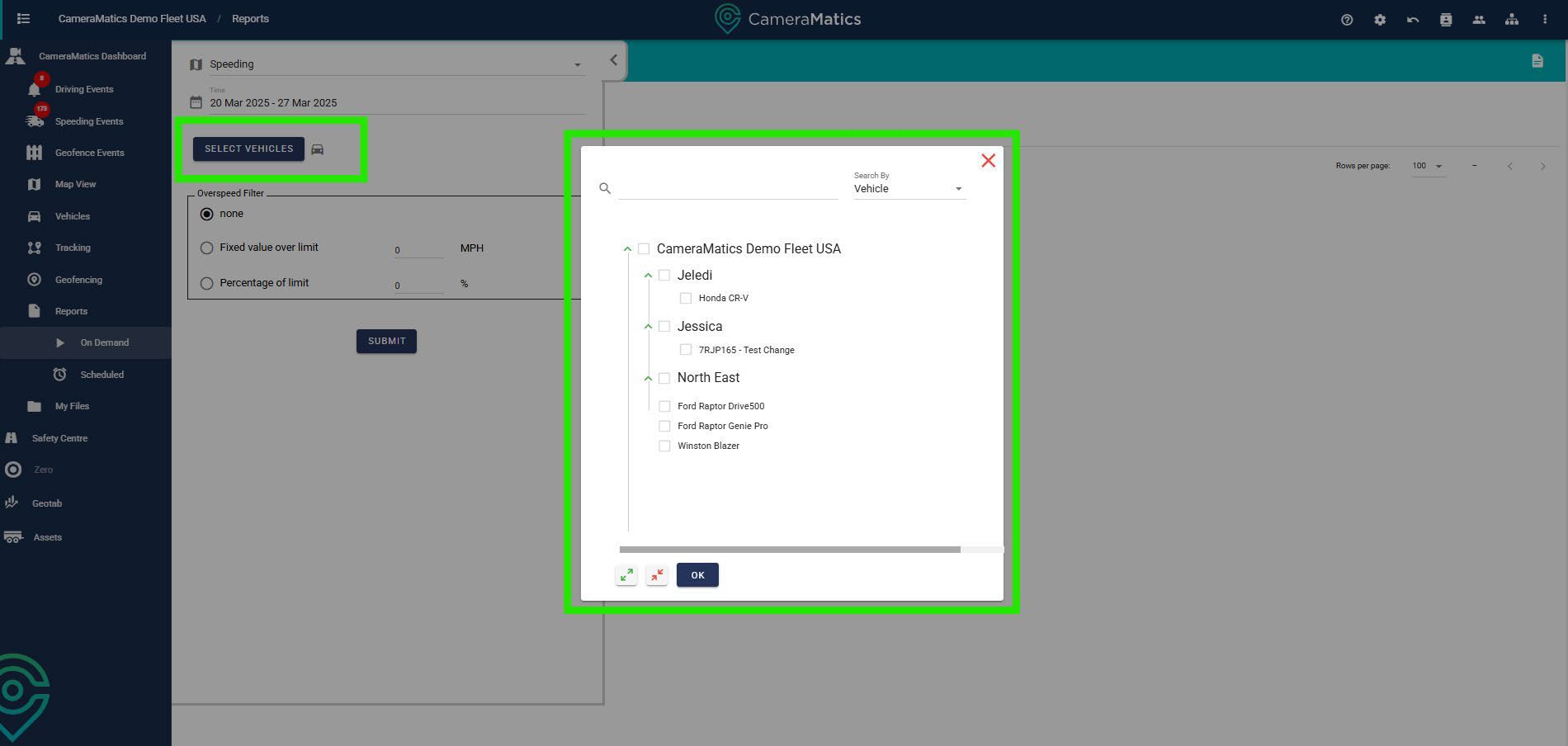Click the collapse all red arrows icon
Image resolution: width=1568 pixels, height=746 pixels.
click(657, 575)
